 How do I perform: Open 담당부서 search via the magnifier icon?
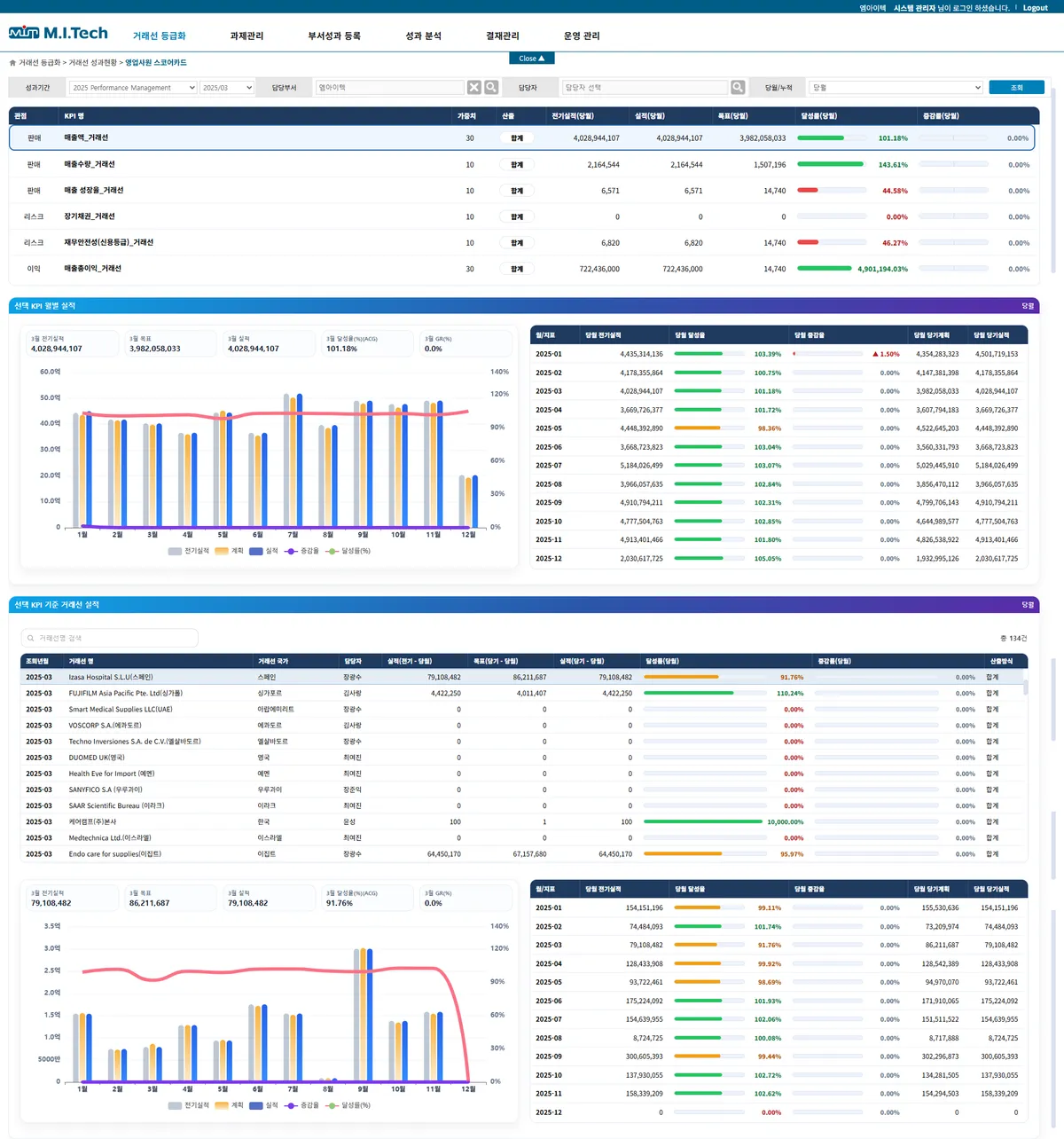coord(491,87)
